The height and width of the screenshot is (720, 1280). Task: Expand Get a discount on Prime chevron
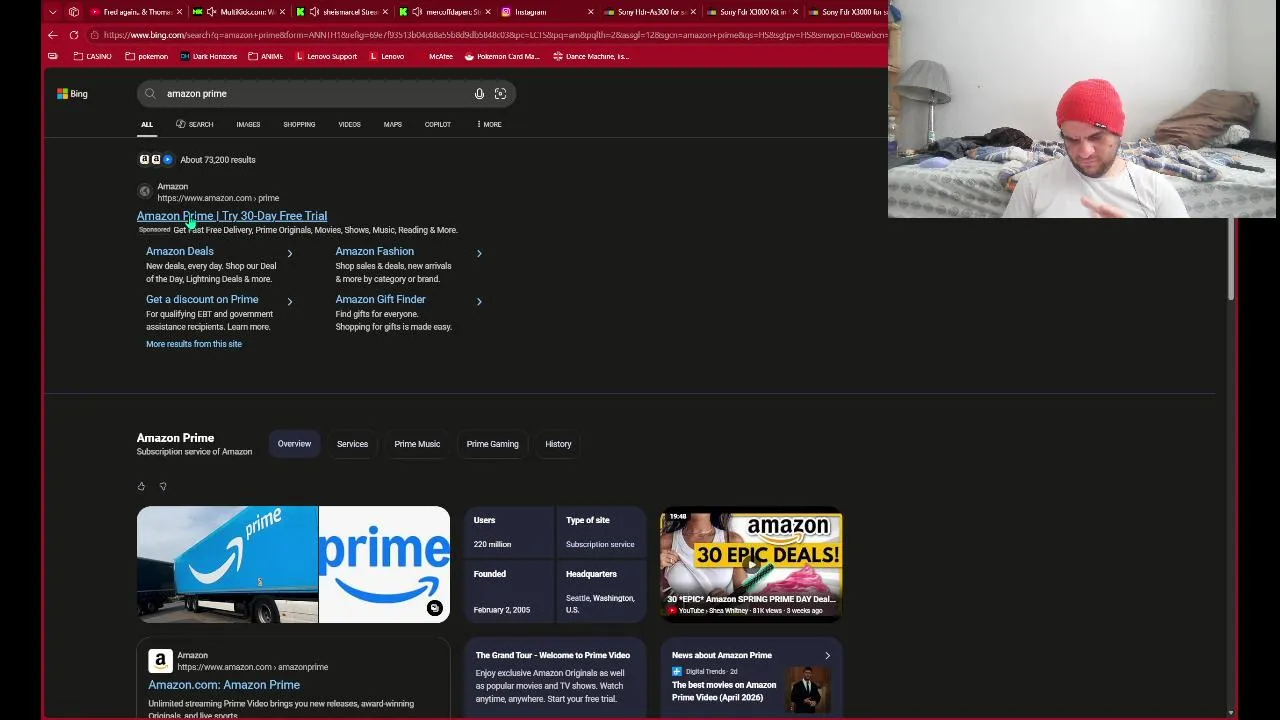point(290,301)
